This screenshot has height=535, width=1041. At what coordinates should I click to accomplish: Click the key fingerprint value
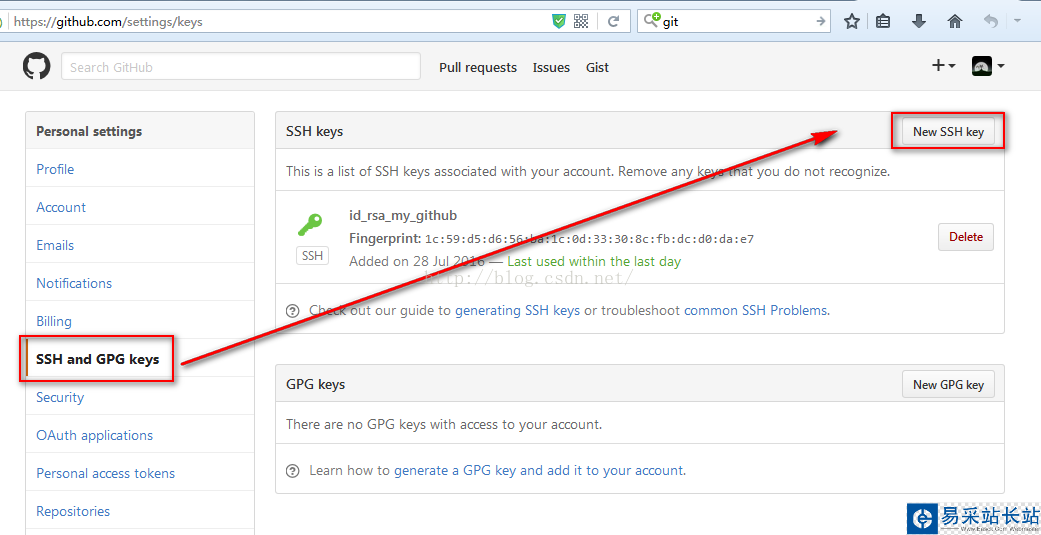pos(590,239)
